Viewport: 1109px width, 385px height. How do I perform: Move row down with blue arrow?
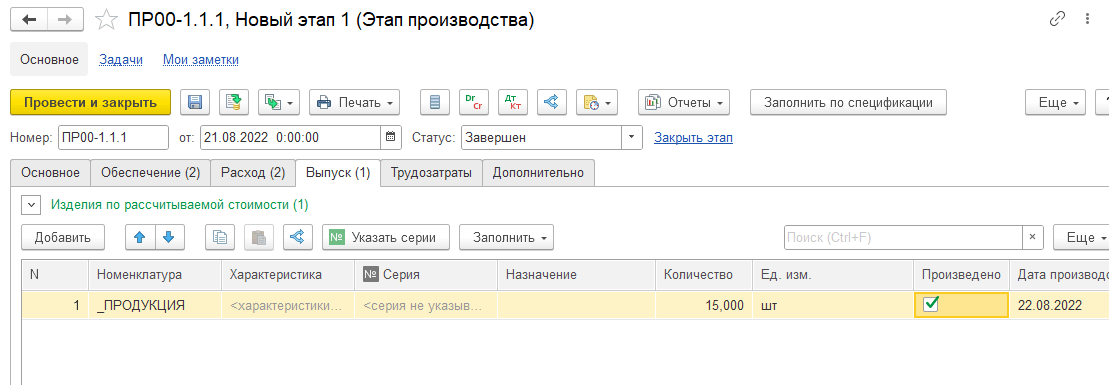169,237
